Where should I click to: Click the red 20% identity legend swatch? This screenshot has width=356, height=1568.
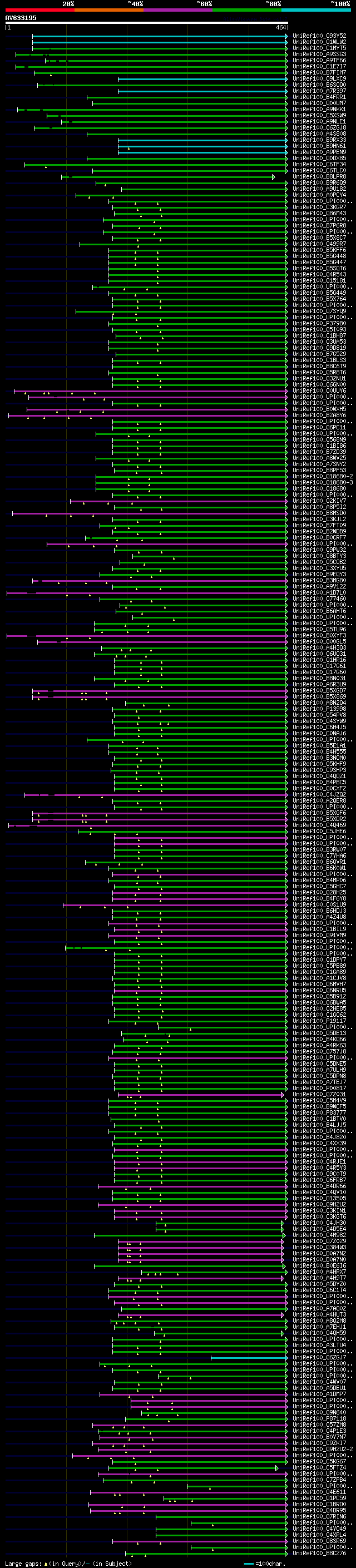[39, 10]
